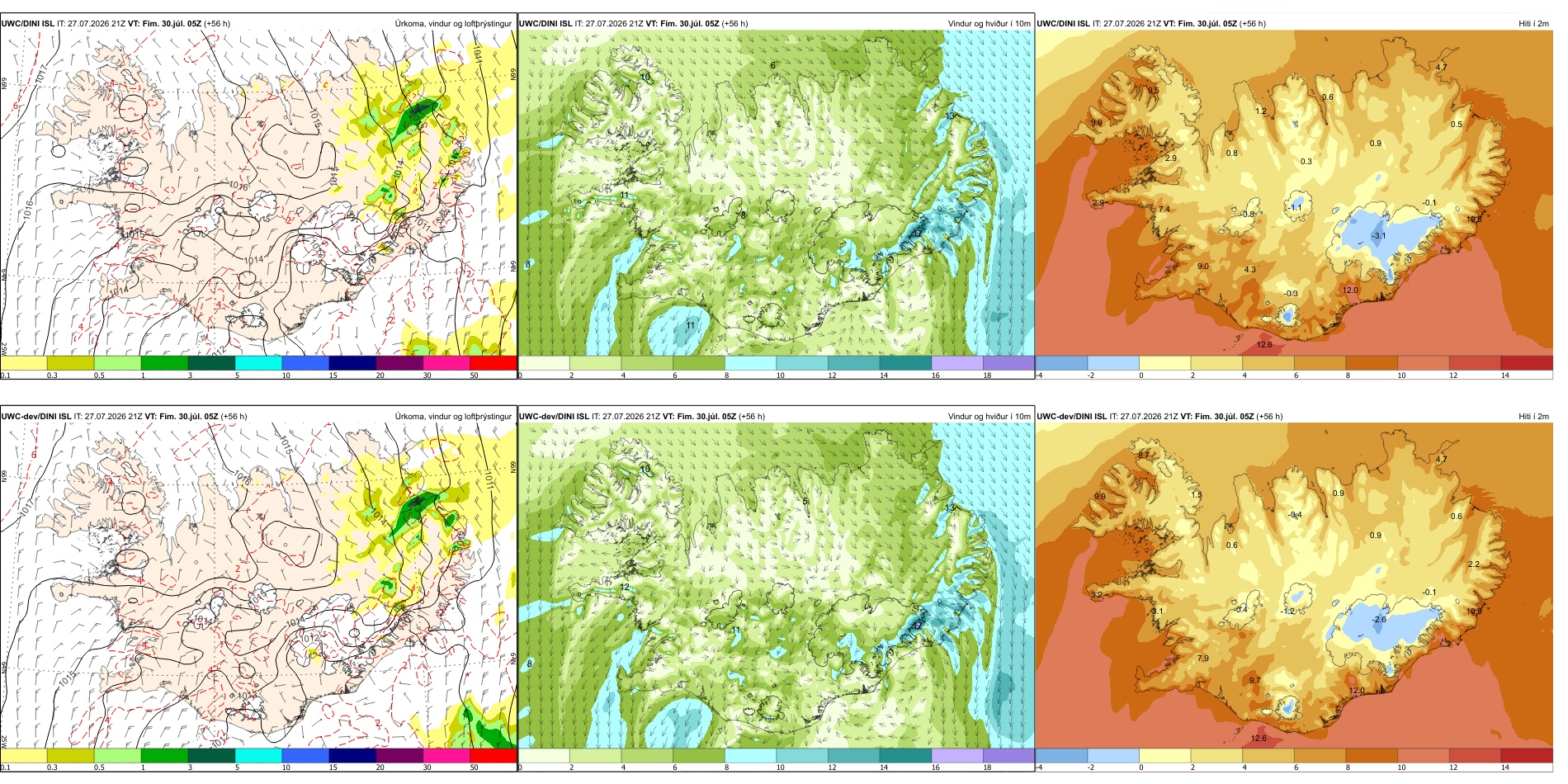The width and height of the screenshot is (1568, 784).
Task: Click the 9.0 temperature value
Action: click(1203, 267)
